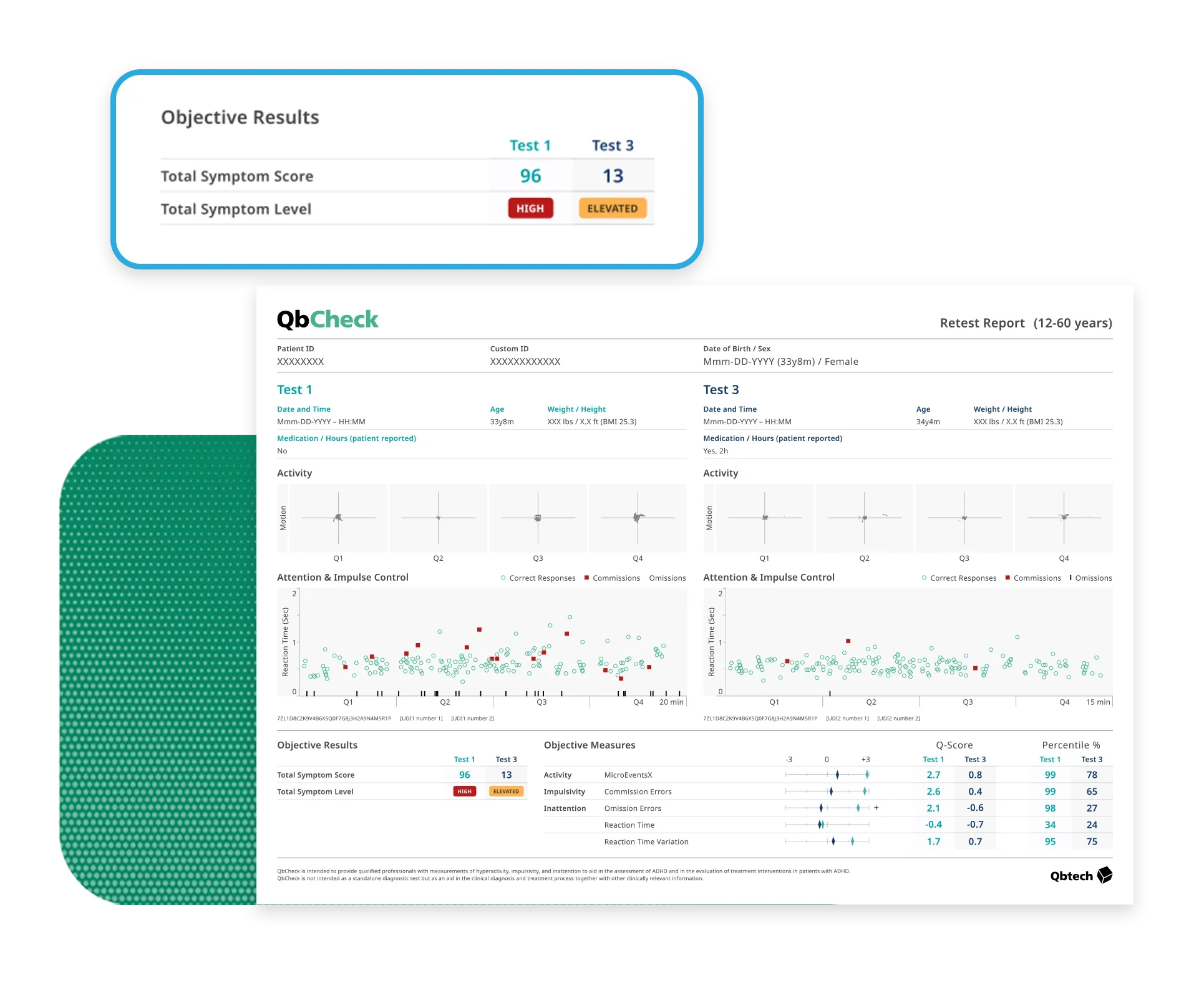
Task: Click the Reaction Time Variation scale
Action: [x=827, y=841]
